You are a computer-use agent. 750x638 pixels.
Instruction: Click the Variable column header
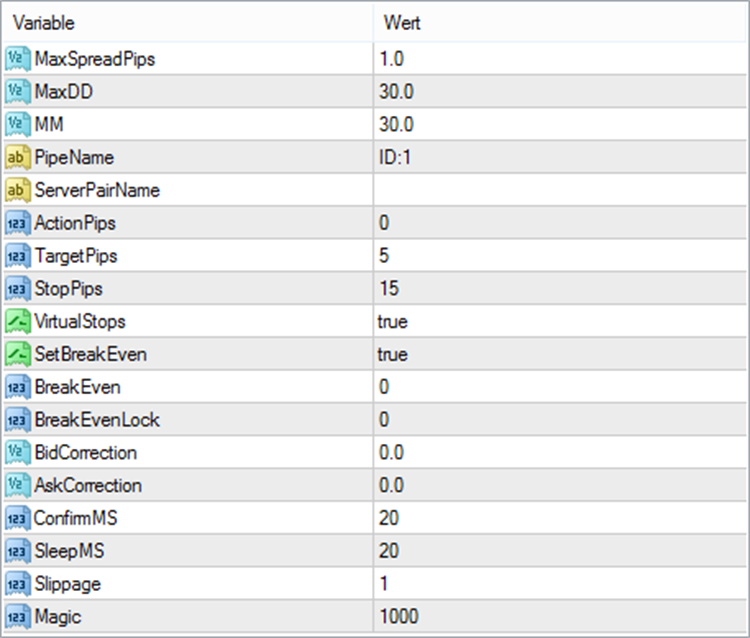pos(188,22)
